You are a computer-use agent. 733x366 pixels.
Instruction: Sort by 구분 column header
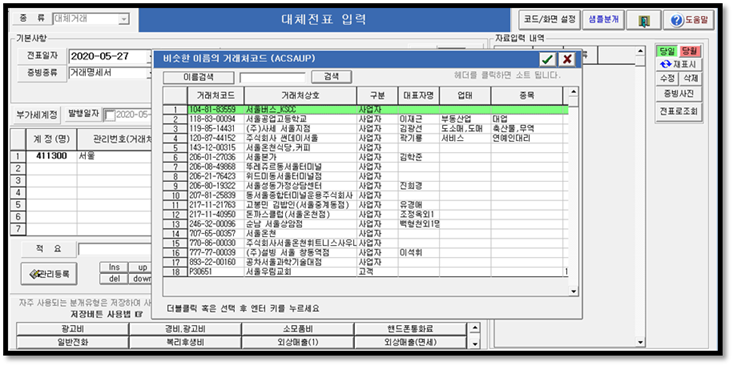pos(377,95)
